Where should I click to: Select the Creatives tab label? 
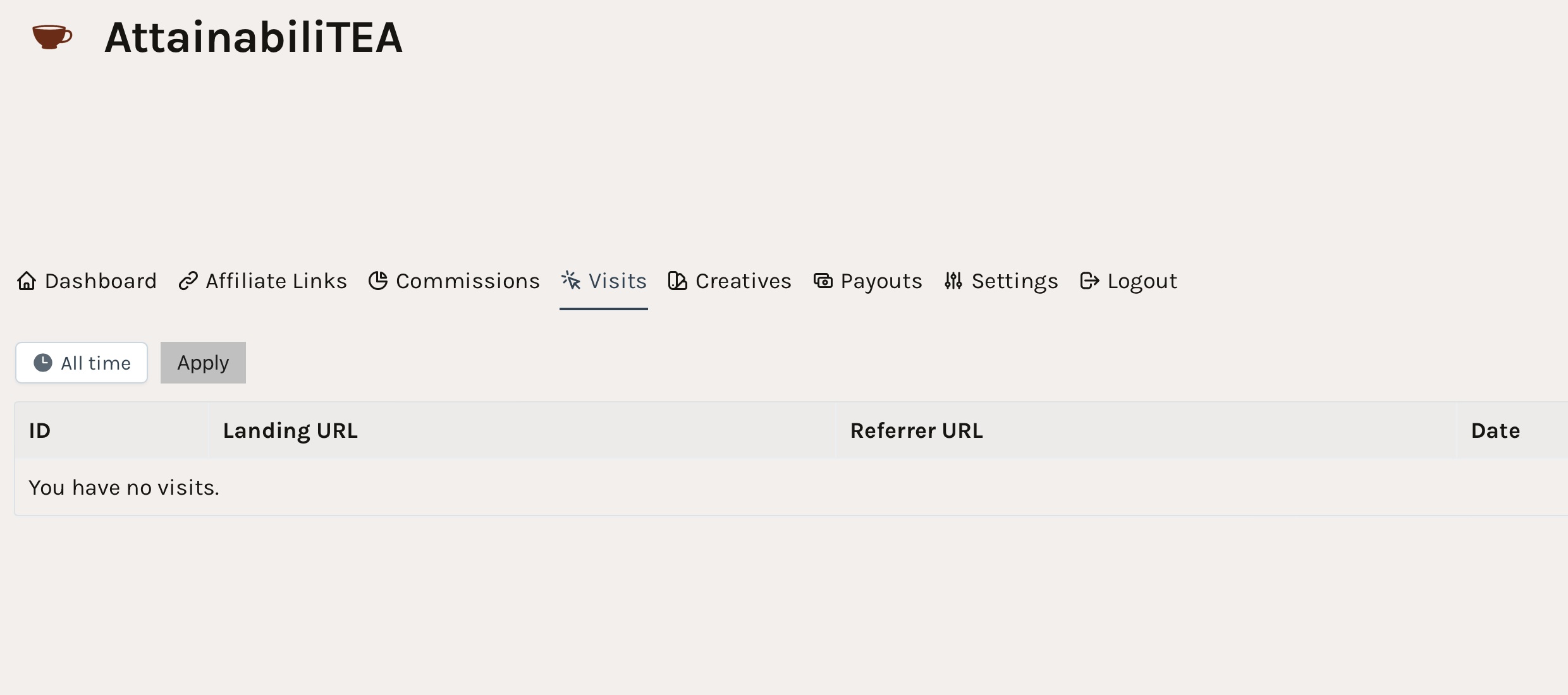[744, 281]
